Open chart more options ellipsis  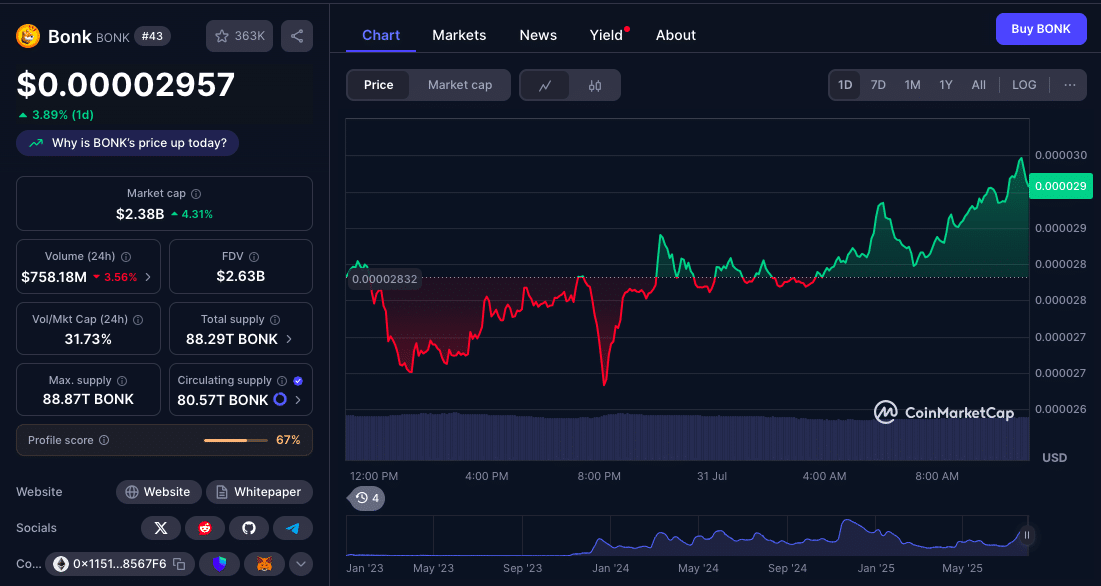click(1069, 85)
